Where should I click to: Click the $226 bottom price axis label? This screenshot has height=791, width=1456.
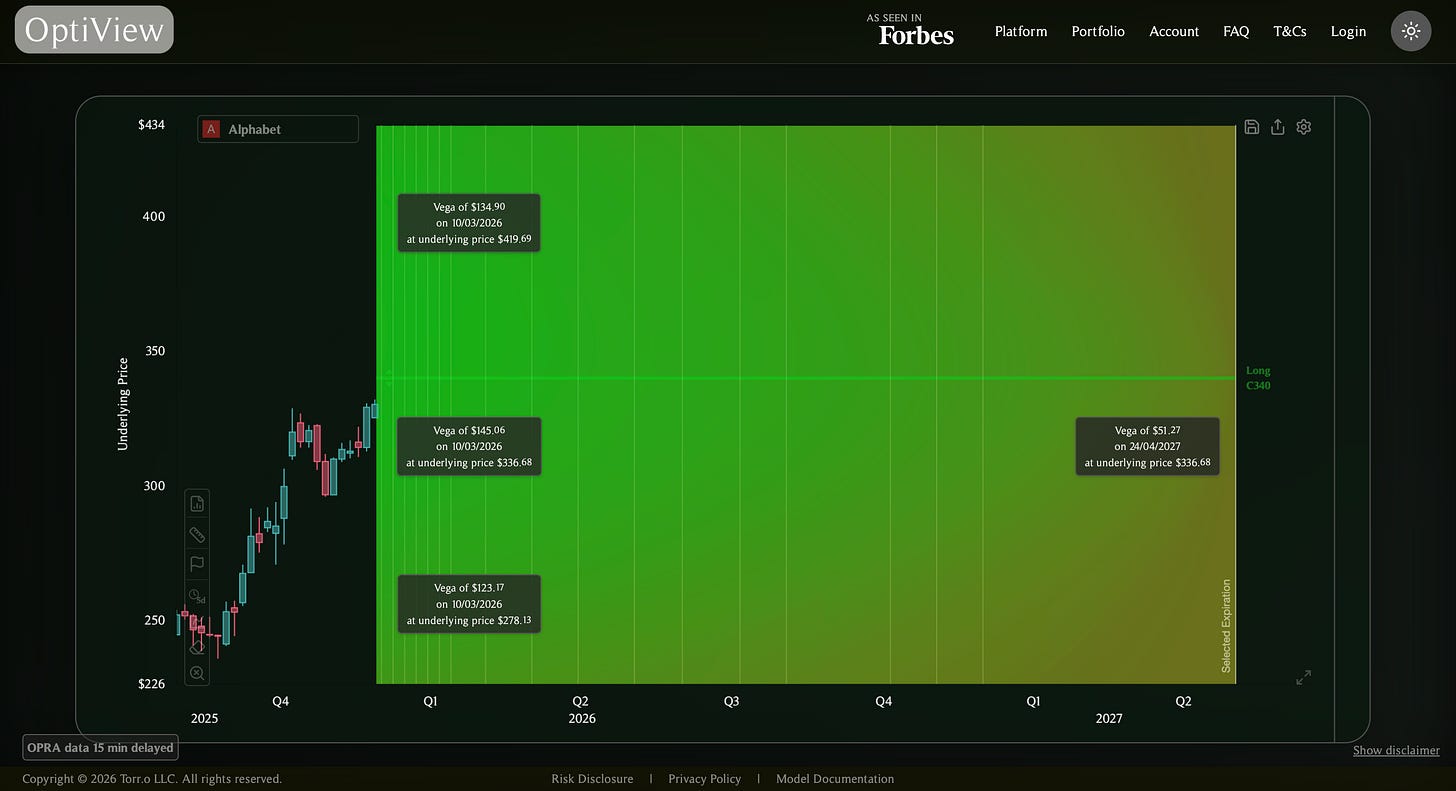(x=151, y=684)
